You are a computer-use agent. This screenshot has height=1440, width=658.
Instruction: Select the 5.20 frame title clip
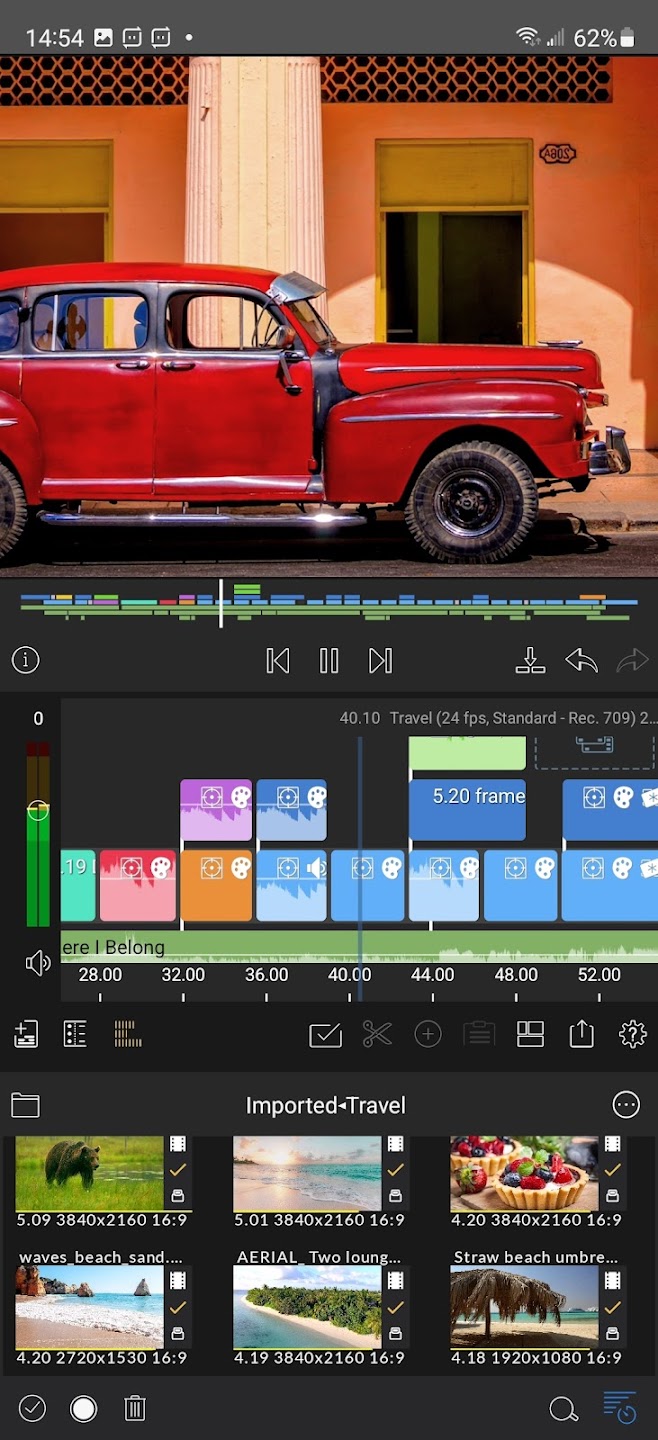pos(467,809)
